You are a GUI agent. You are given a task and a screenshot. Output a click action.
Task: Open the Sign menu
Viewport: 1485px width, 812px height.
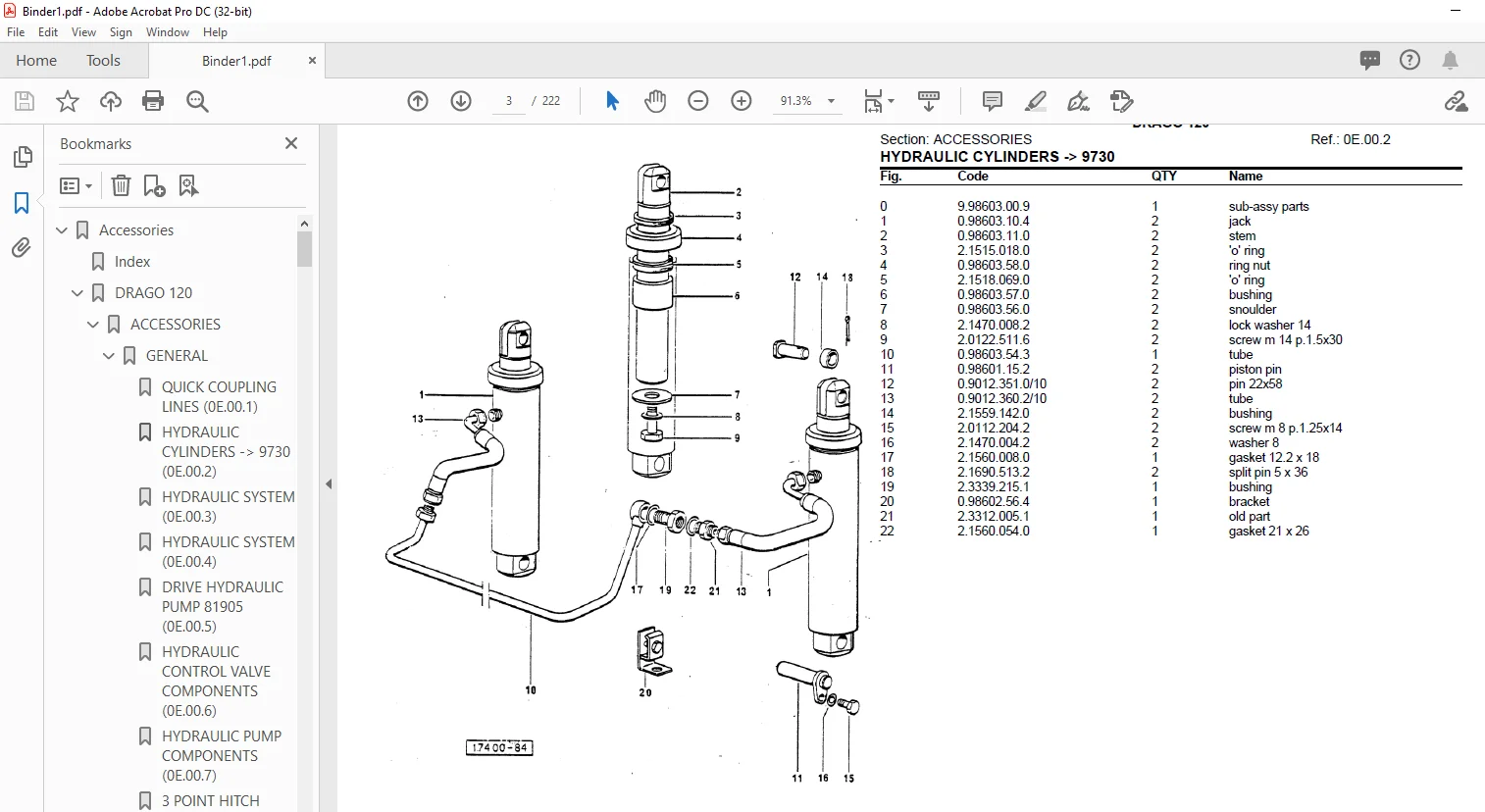point(121,32)
